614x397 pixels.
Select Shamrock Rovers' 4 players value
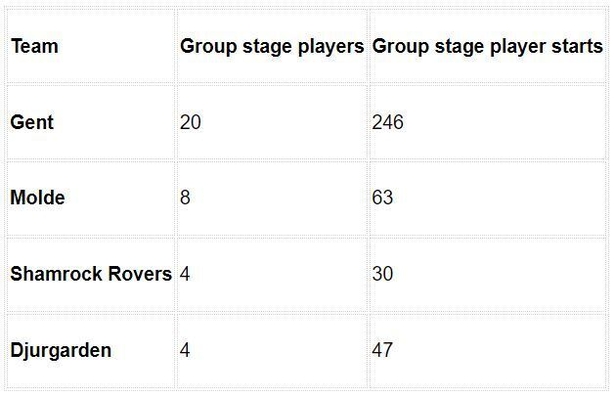[x=185, y=274]
